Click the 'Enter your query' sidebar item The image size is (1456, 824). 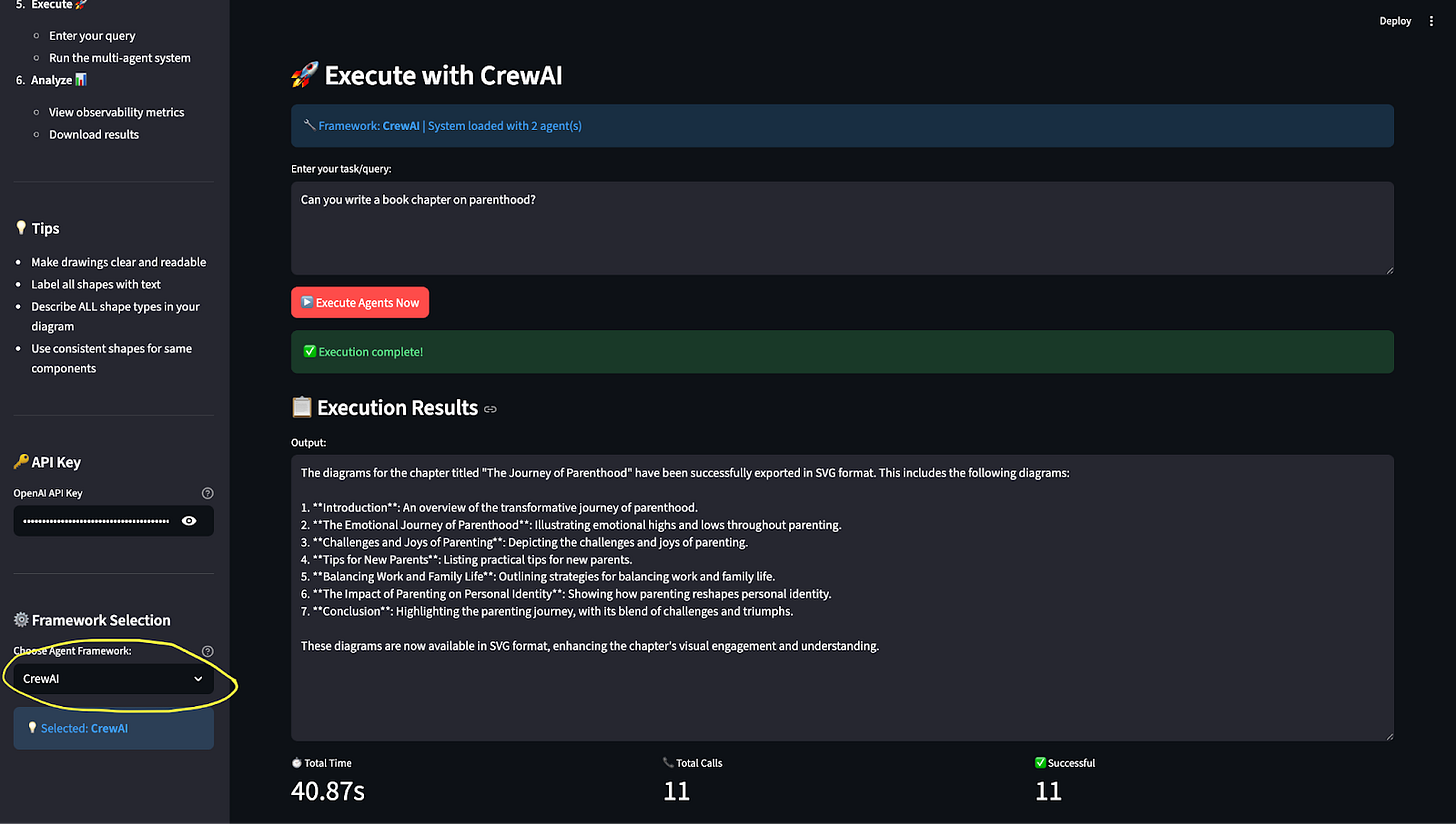[92, 35]
